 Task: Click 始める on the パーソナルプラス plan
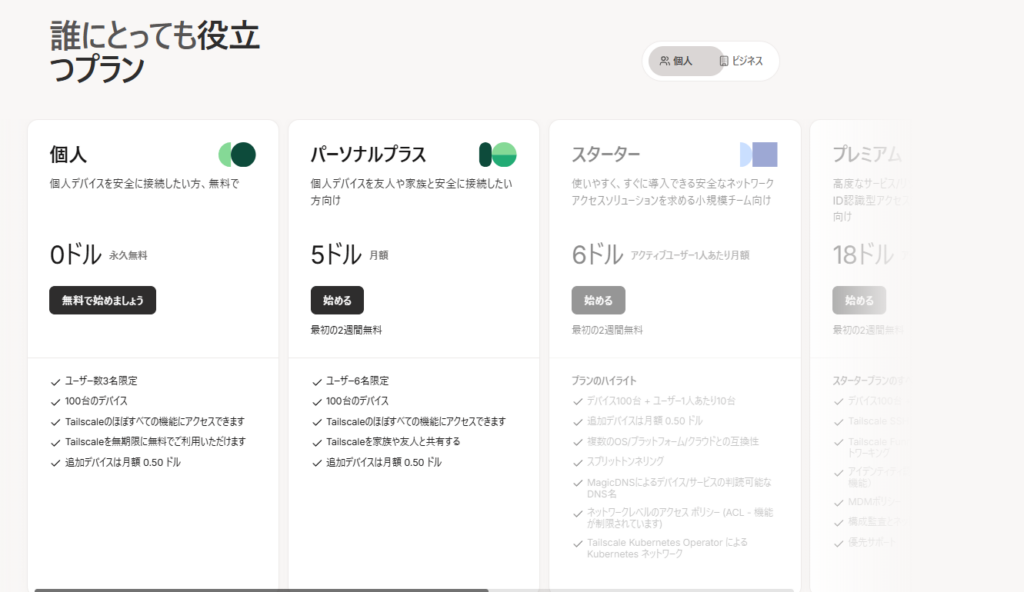tap(338, 300)
